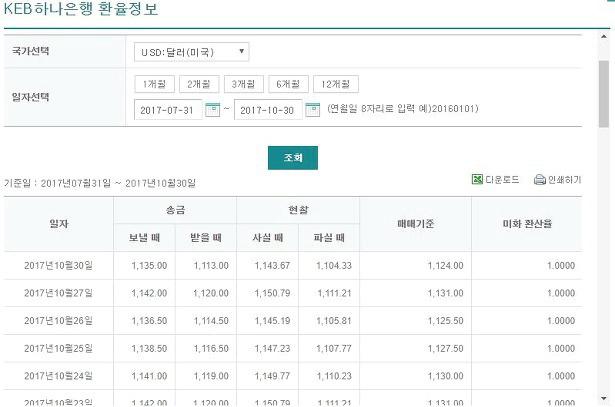Open the end date calendar picker

point(313,109)
